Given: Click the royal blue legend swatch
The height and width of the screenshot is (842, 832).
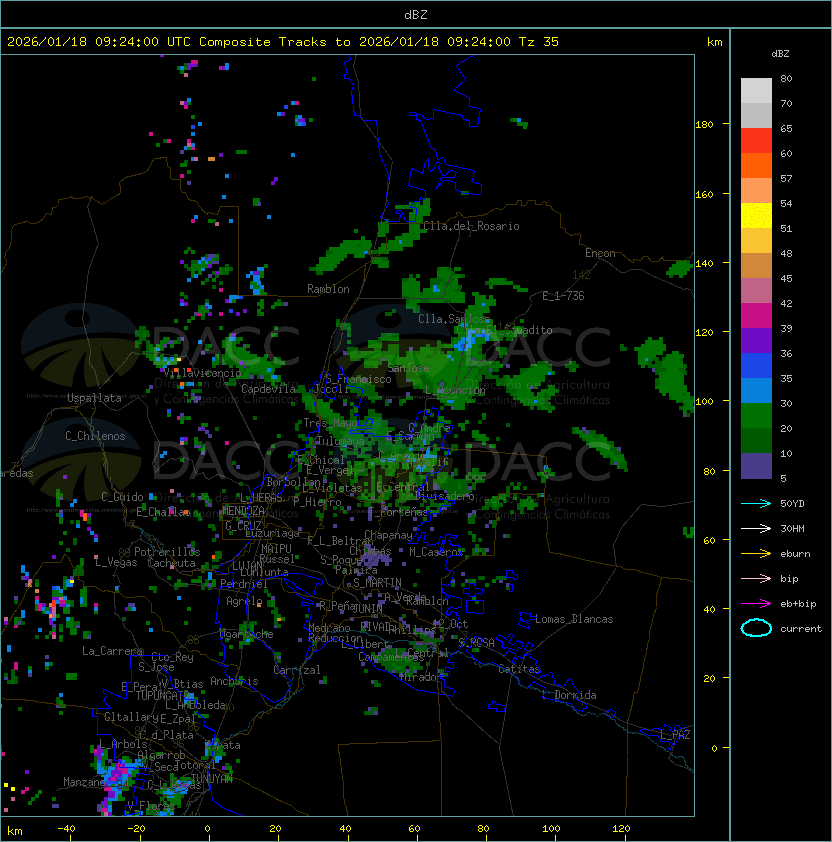Looking at the screenshot, I should [756, 366].
